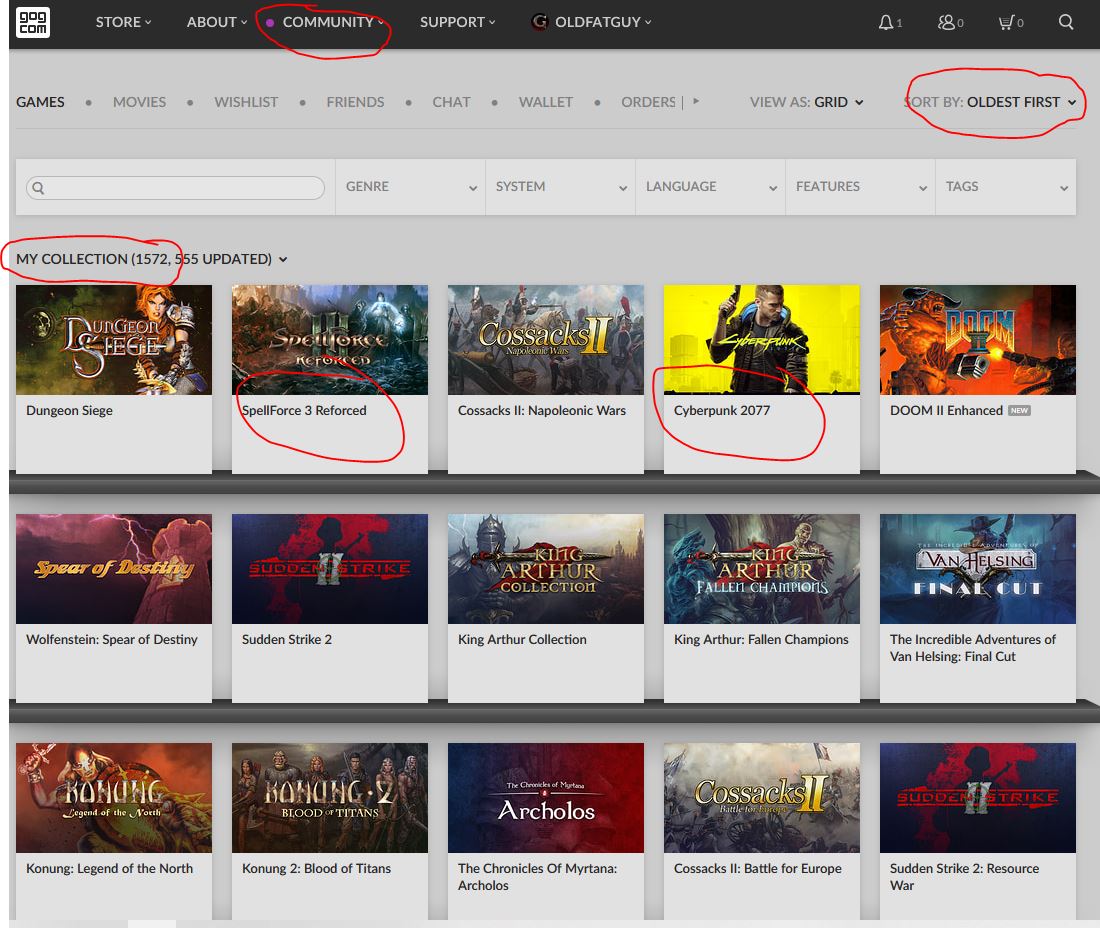The image size is (1100, 928).
Task: Open the Dungeon Siege cover
Action: pyautogui.click(x=114, y=339)
